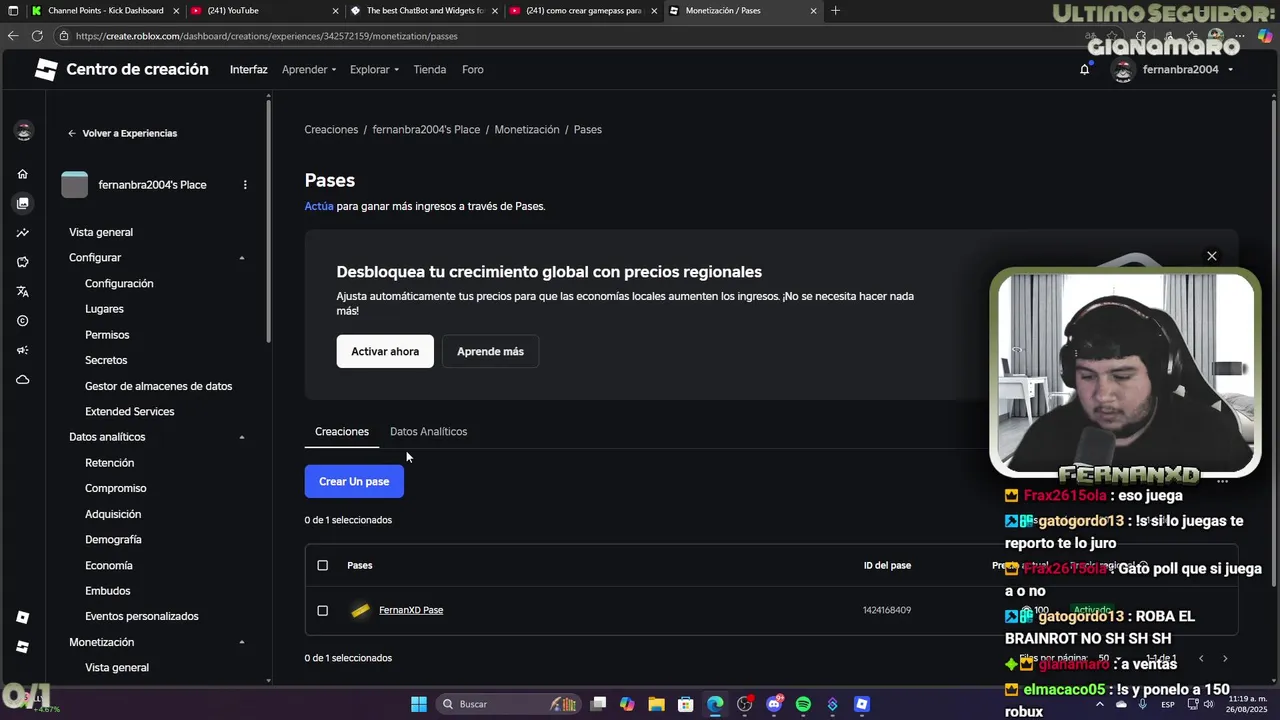Open the megaphone Ads icon in left rail
Image resolution: width=1280 pixels, height=720 pixels.
coord(22,350)
